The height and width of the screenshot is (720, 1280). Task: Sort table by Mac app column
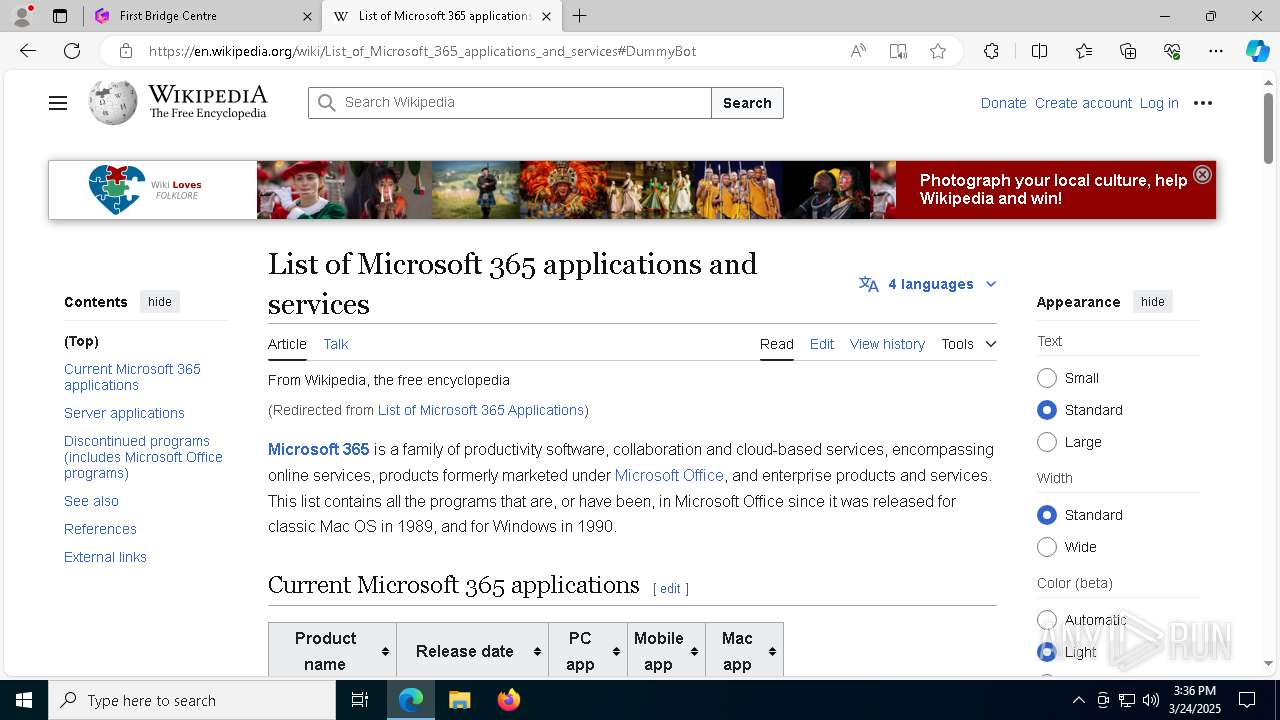click(x=744, y=651)
